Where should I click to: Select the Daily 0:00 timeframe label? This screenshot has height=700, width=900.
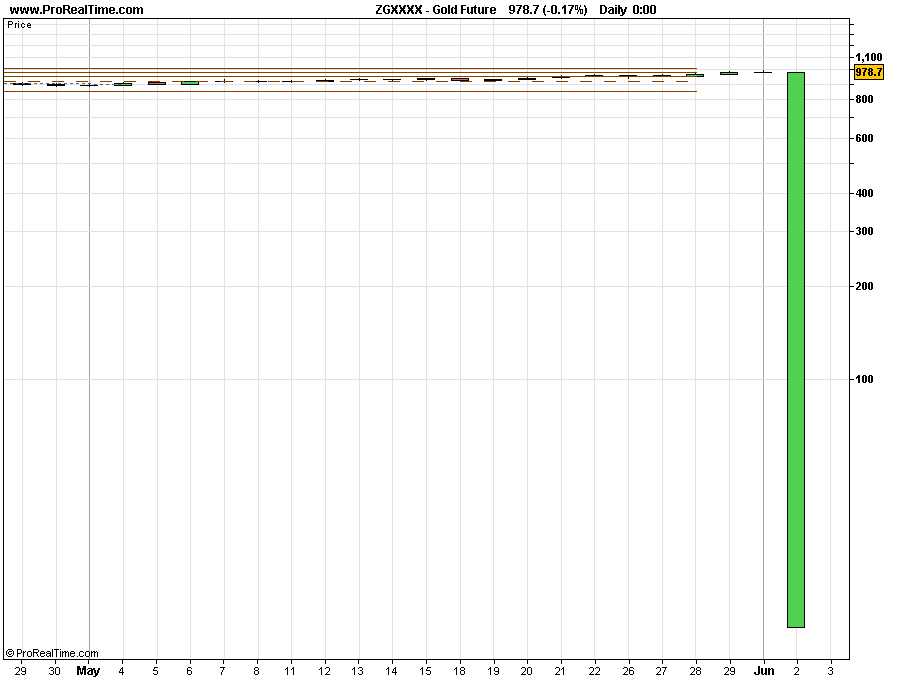click(627, 10)
